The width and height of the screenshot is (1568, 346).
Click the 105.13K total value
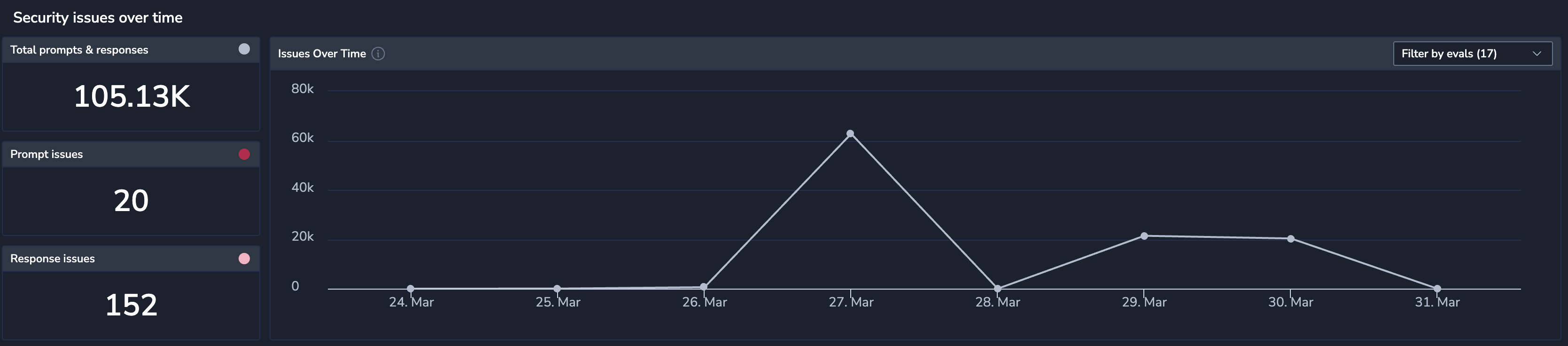132,96
